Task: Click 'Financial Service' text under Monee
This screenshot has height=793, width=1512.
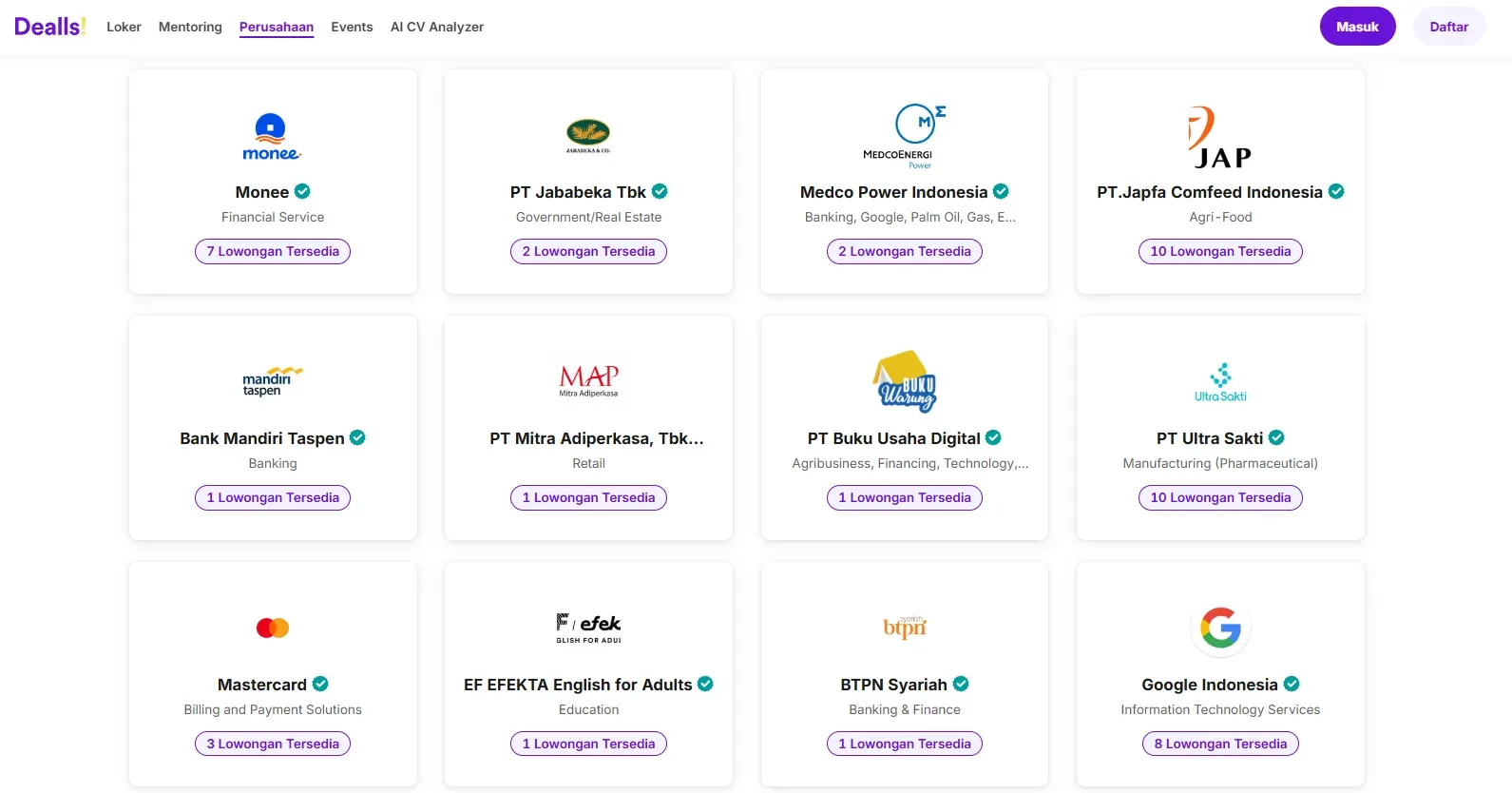Action: (273, 217)
